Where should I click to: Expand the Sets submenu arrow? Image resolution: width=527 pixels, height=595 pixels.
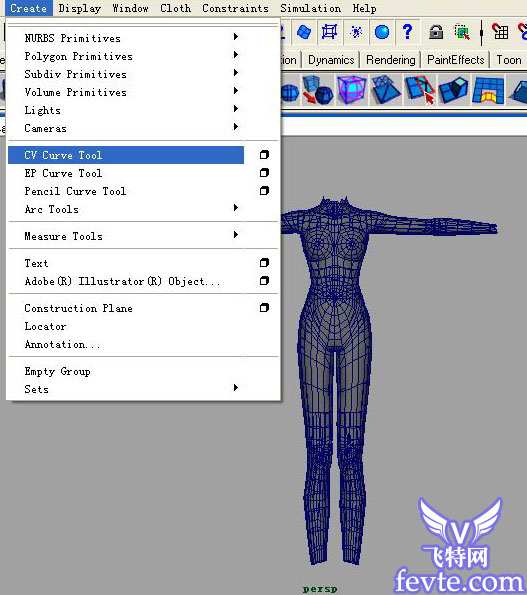(236, 387)
